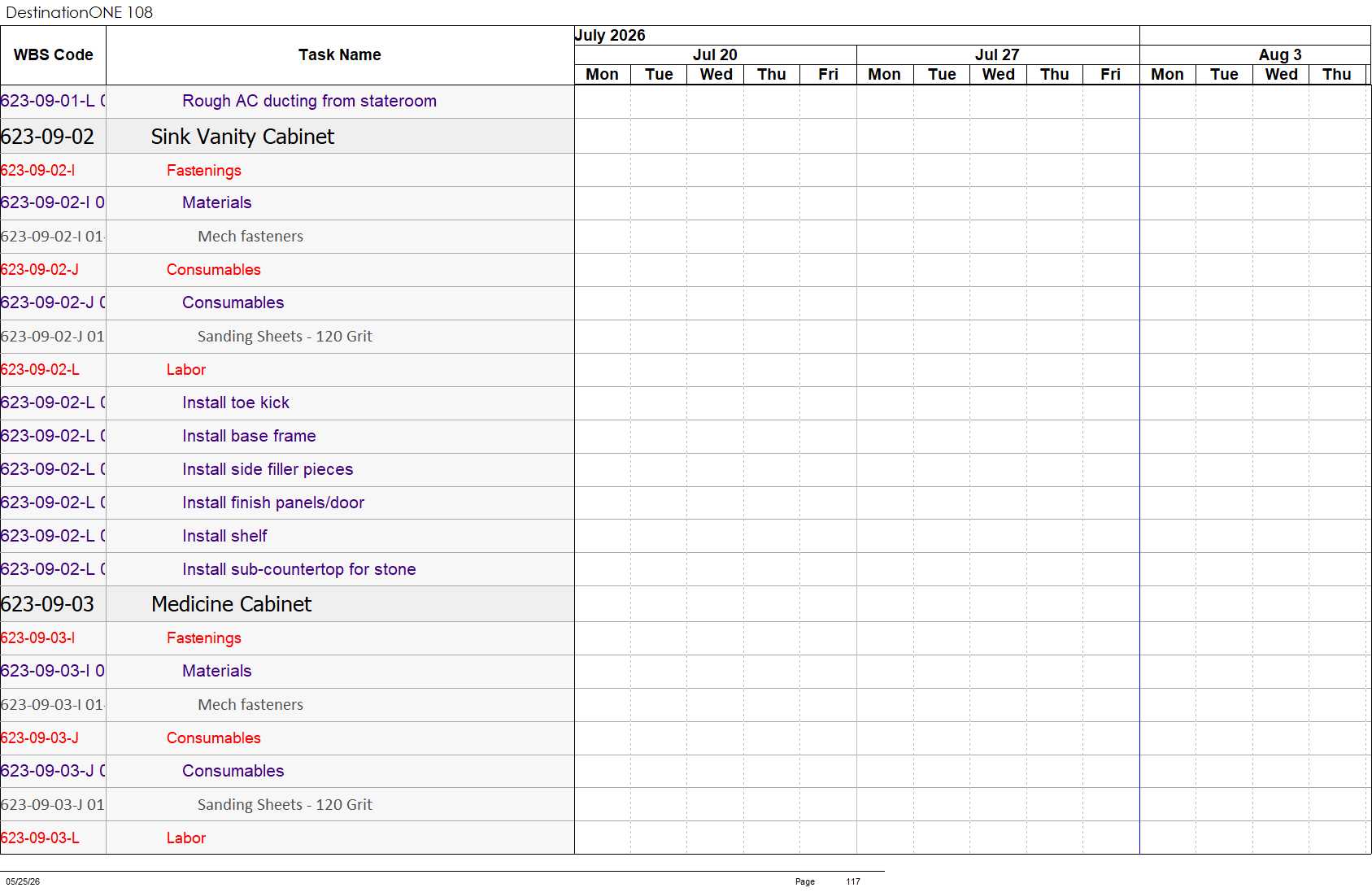
Task: Click the 'Jul 20' week header
Action: (x=715, y=54)
